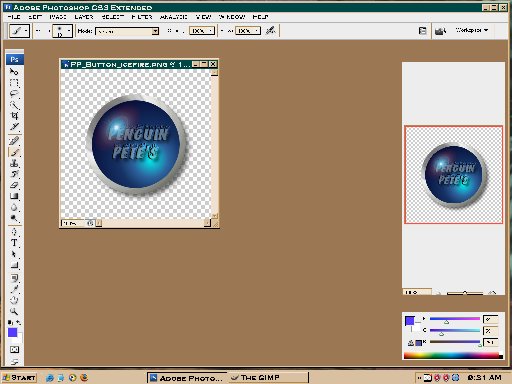Select the Crop tool

14,116
